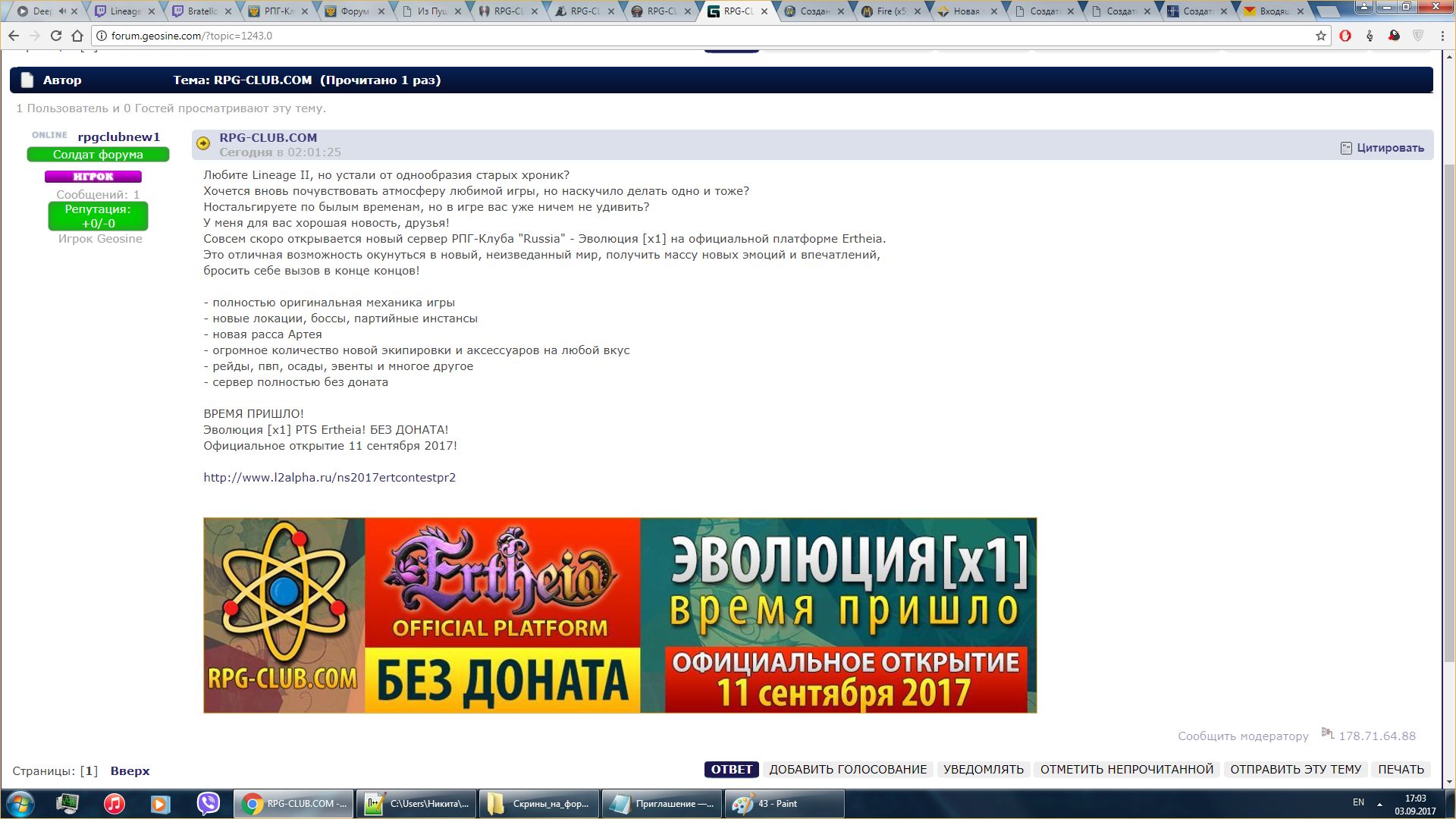Close the Lineage tab
Image resolution: width=1456 pixels, height=819 pixels.
click(x=152, y=11)
